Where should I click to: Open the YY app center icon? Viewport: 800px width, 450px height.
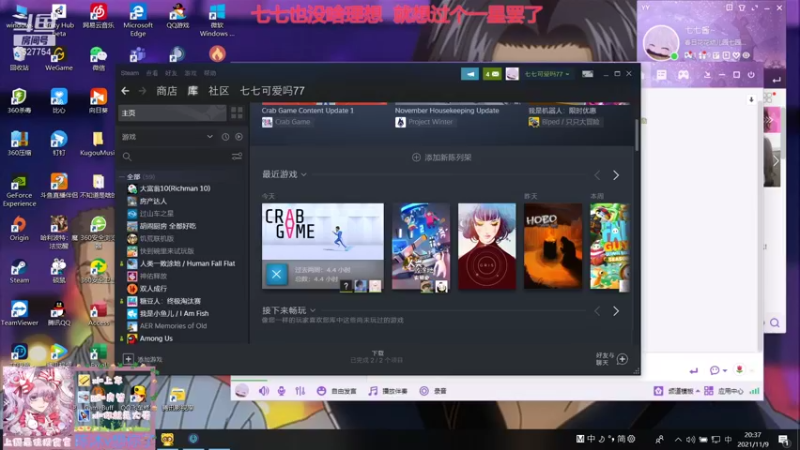[x=709, y=391]
